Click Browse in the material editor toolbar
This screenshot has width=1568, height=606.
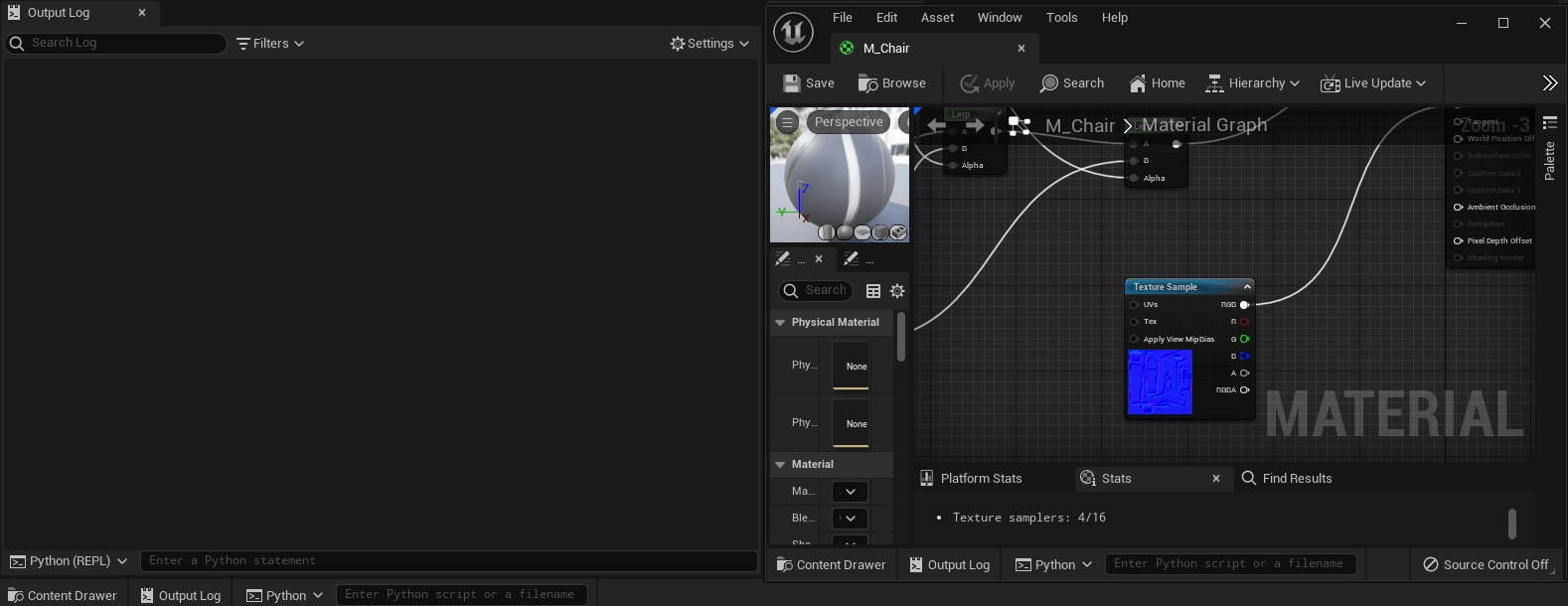892,83
